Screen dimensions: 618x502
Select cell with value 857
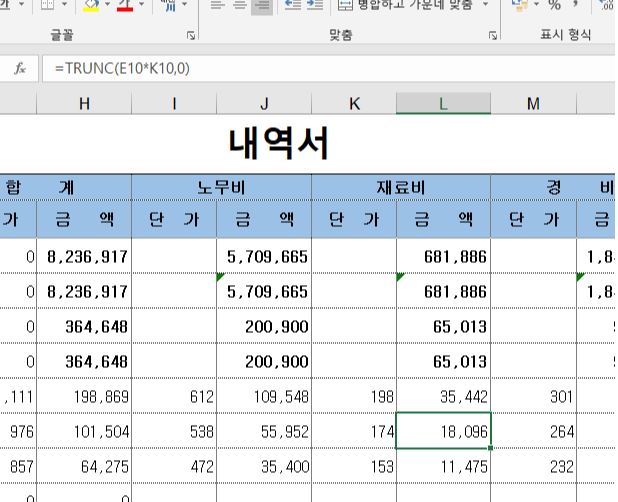18,467
